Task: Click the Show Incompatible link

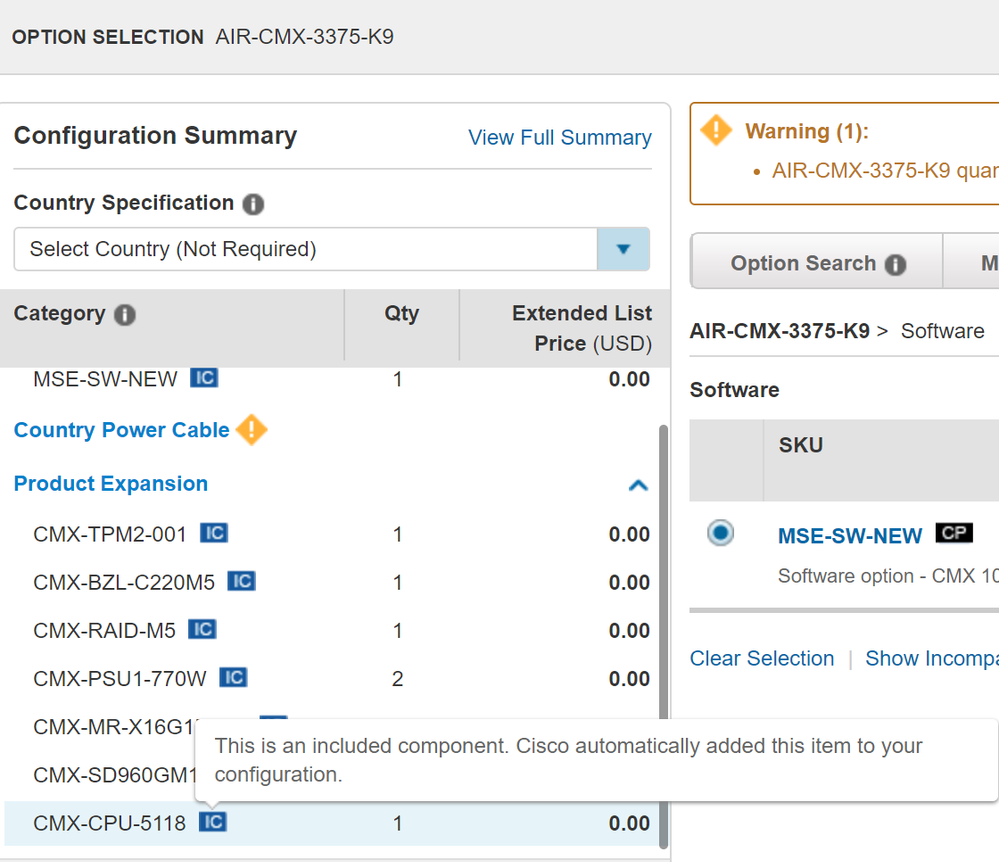Action: (931, 658)
